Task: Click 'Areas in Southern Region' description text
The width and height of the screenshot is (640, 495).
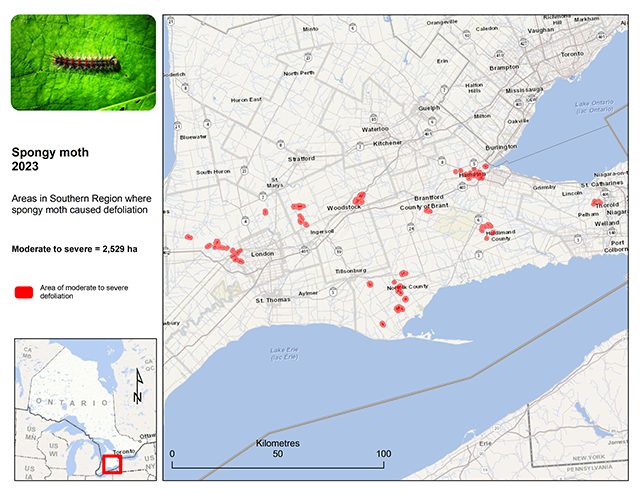Action: coord(81,204)
